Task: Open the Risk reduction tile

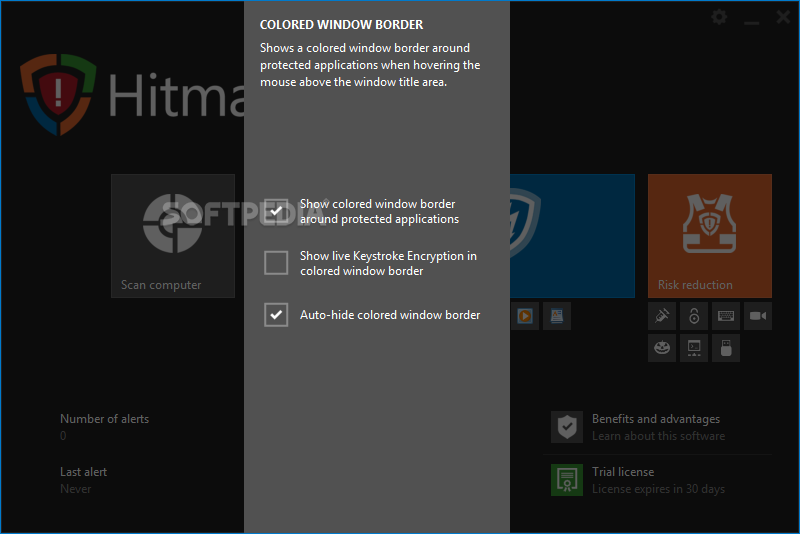Action: click(x=710, y=236)
